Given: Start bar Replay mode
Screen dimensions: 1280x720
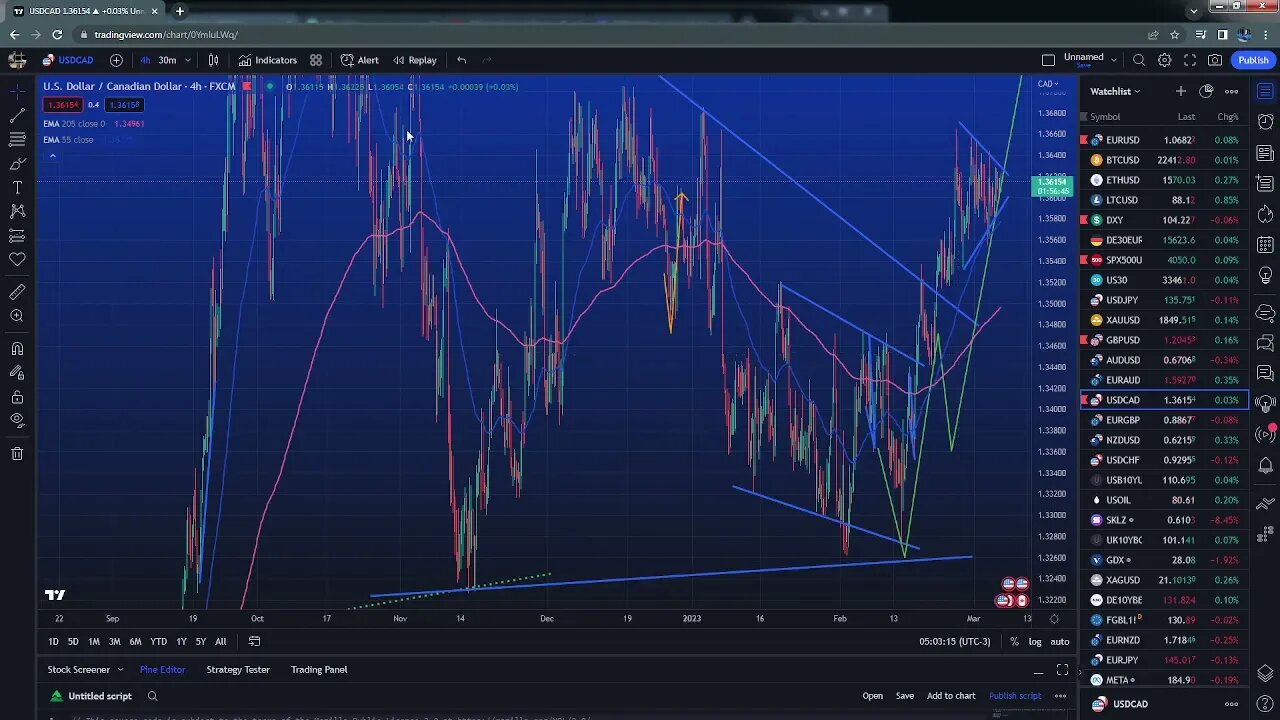Looking at the screenshot, I should tap(415, 60).
